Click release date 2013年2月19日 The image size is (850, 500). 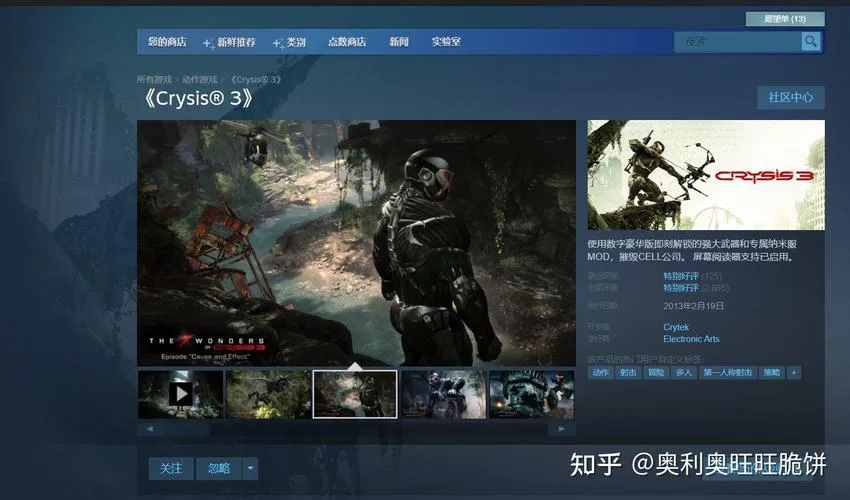point(693,306)
